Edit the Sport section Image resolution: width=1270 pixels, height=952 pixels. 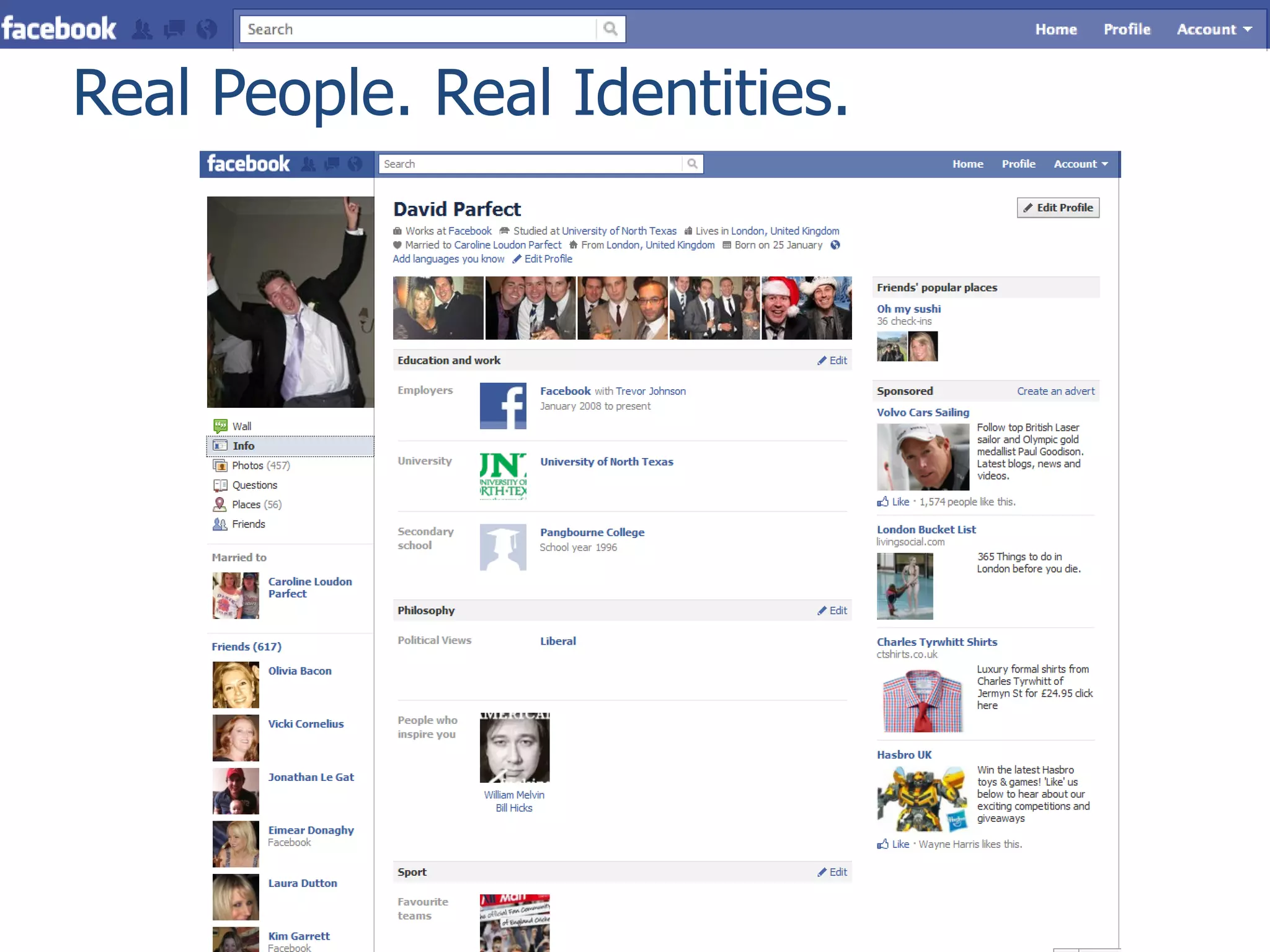832,872
